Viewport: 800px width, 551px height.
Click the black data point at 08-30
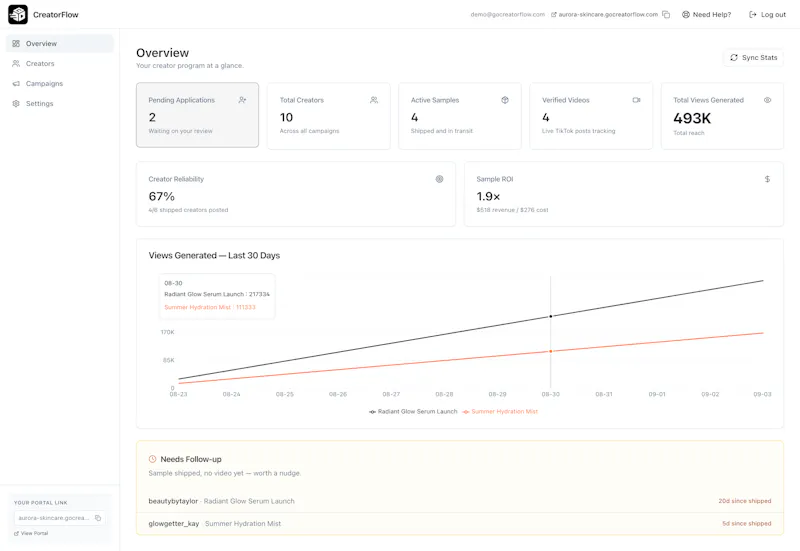551,316
